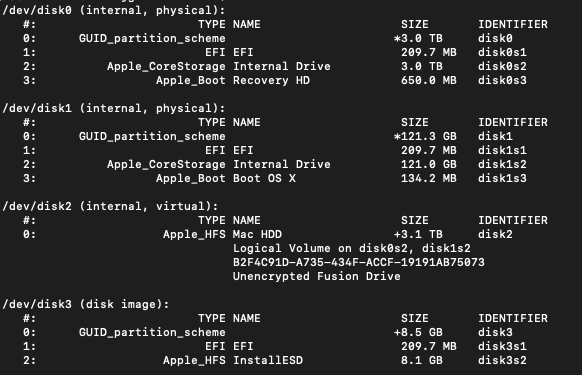This screenshot has width=582, height=375.
Task: Select the "+3.1 TB" size value
Action: [418, 234]
